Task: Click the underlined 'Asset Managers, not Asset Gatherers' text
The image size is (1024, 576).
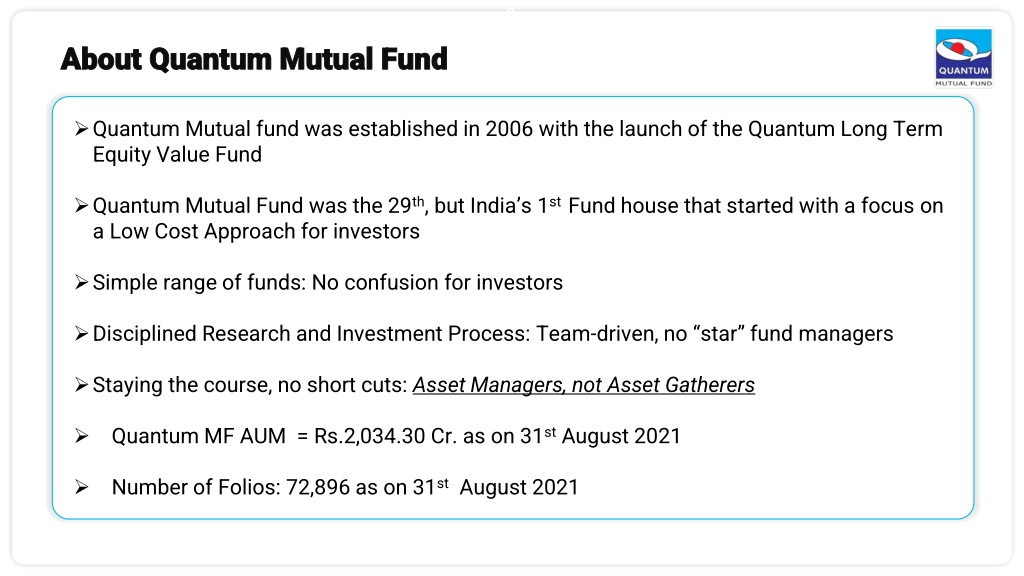Action: click(583, 385)
